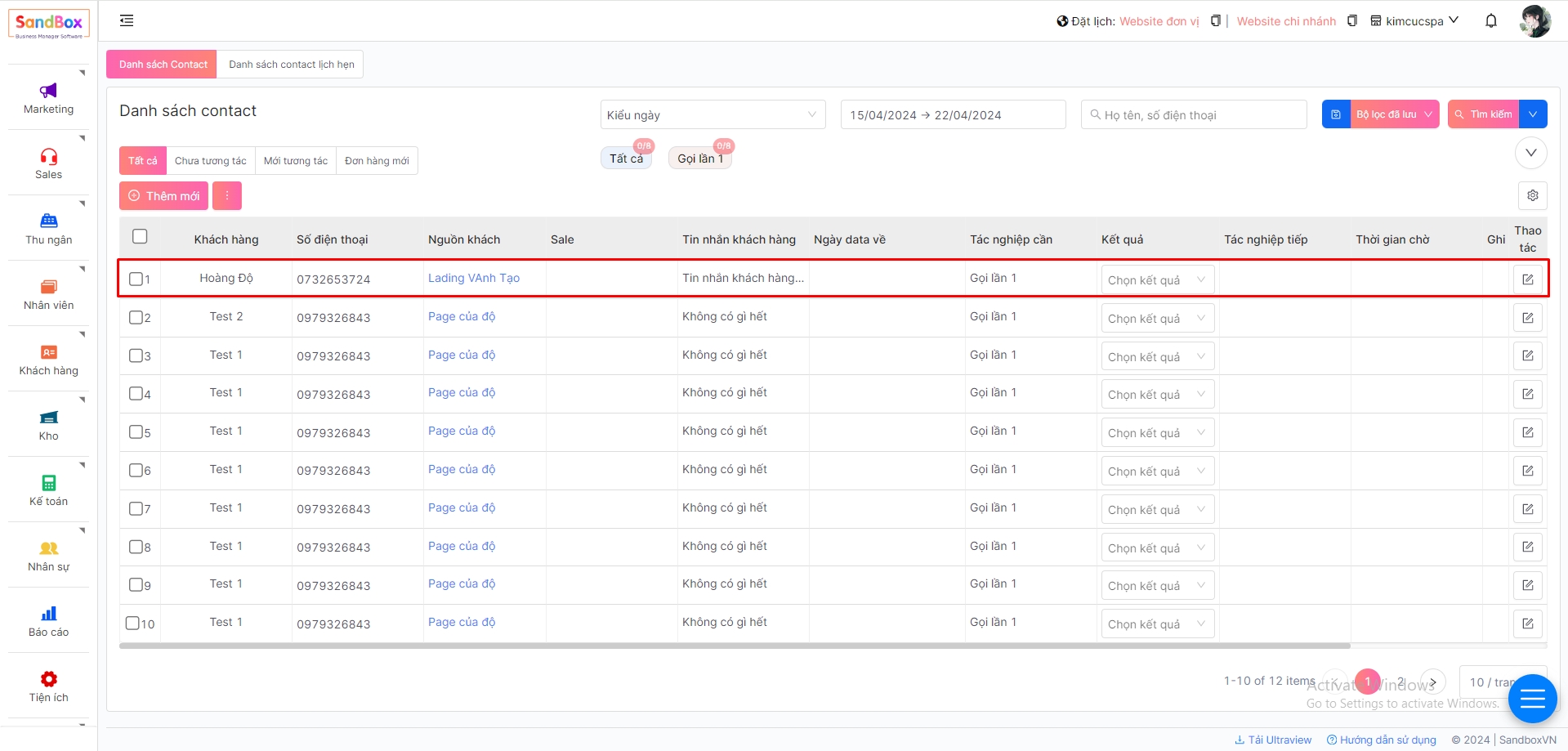
Task: Click the notification bell icon
Action: 1490,21
